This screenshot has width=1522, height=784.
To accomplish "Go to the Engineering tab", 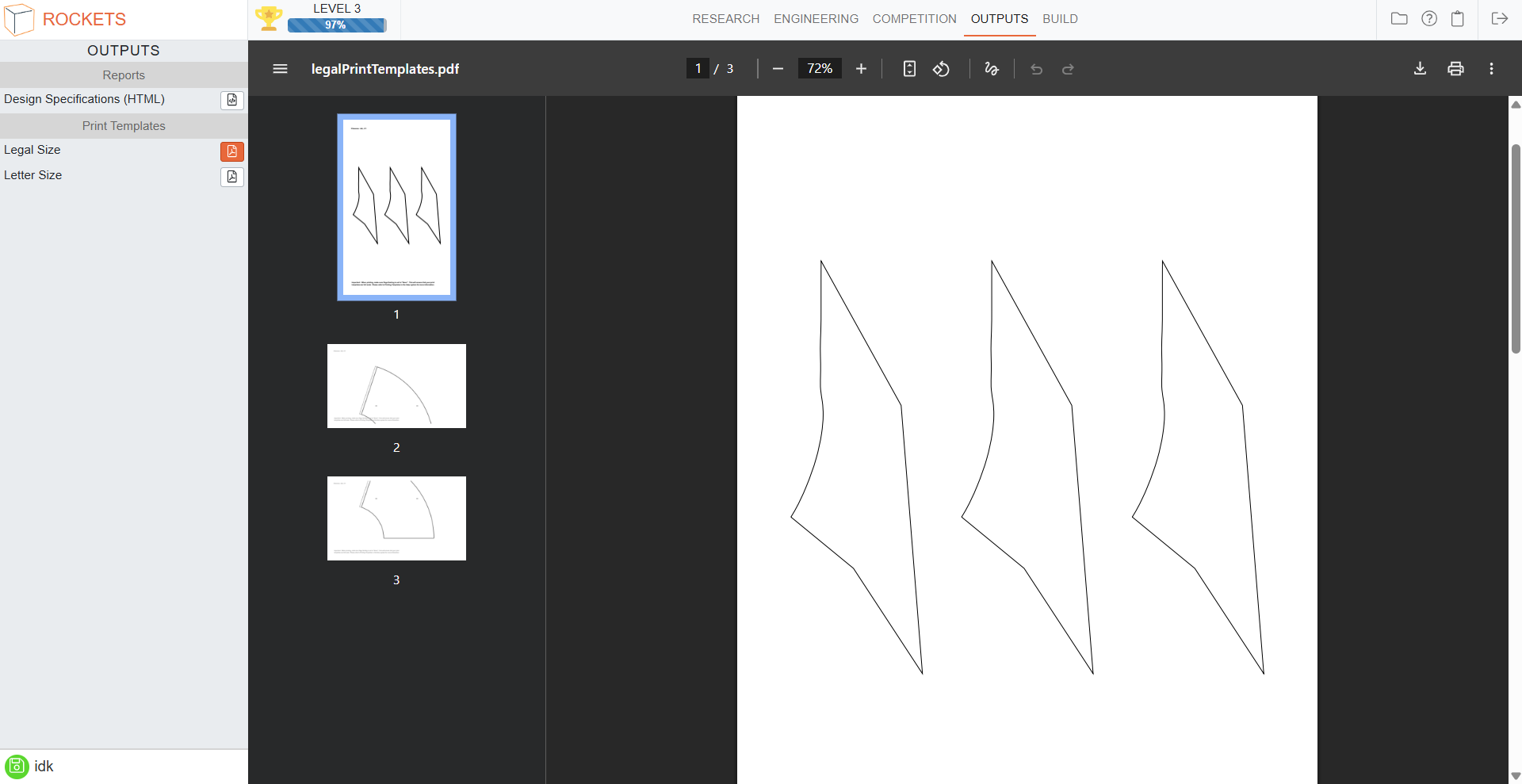I will [x=816, y=19].
